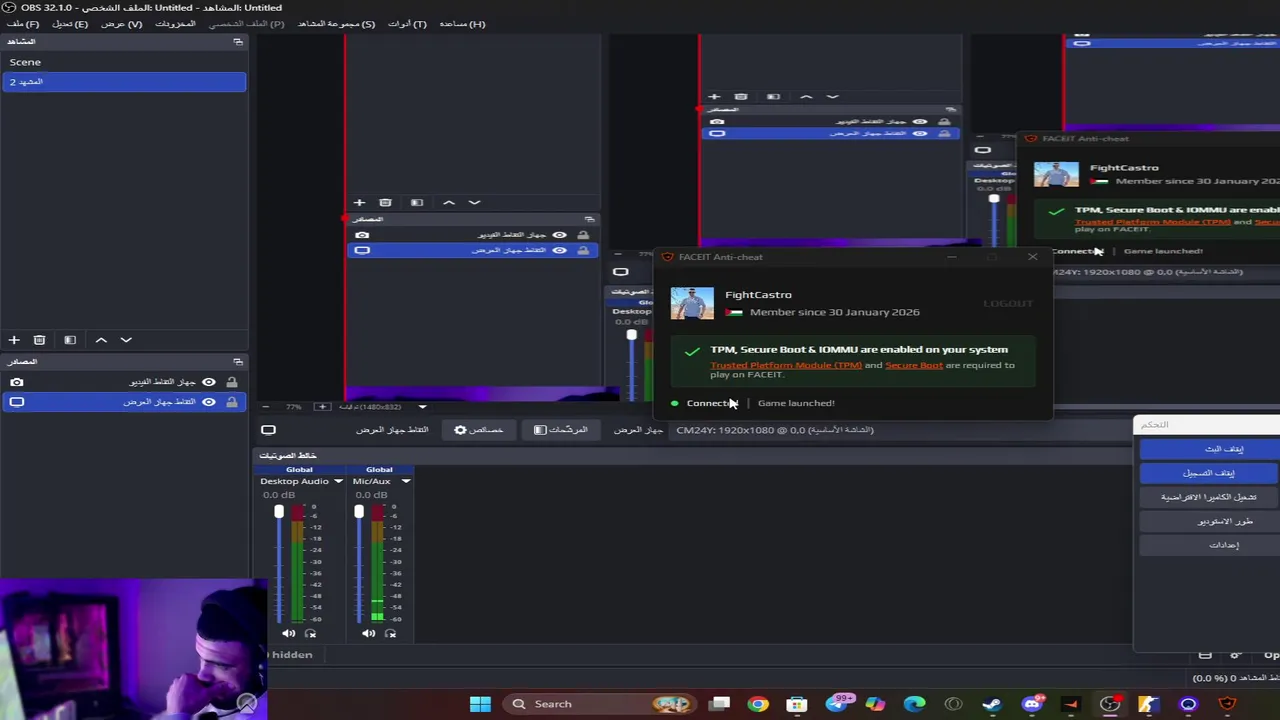Open Telegram from the taskbar
The width and height of the screenshot is (1280, 720).
836,704
